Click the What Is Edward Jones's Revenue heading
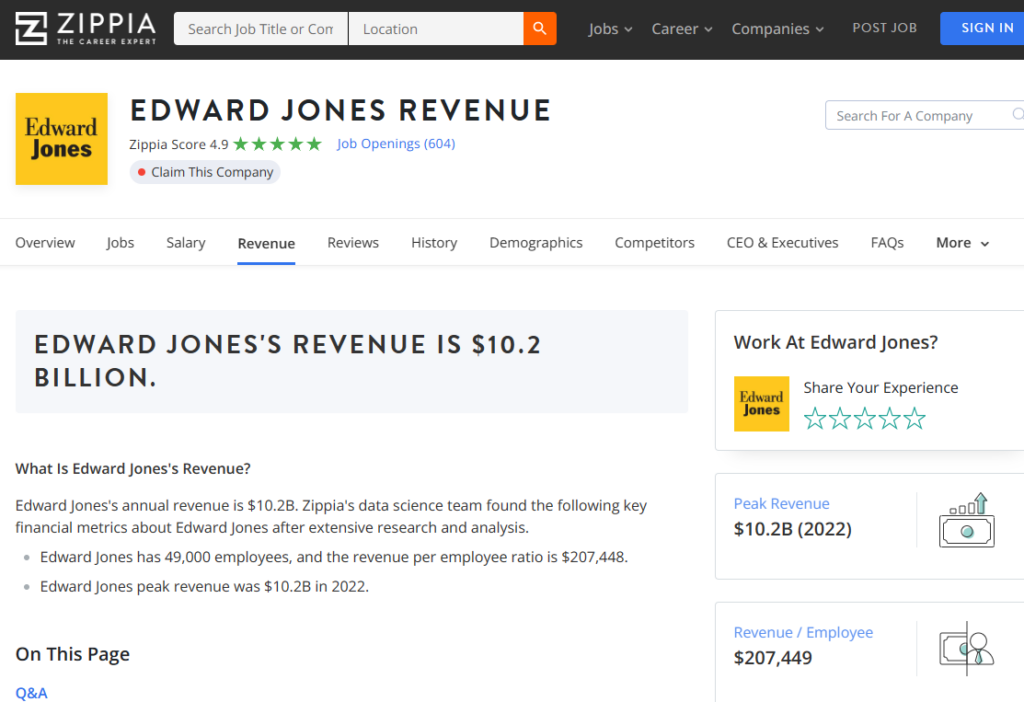This screenshot has width=1024, height=702. pos(133,469)
